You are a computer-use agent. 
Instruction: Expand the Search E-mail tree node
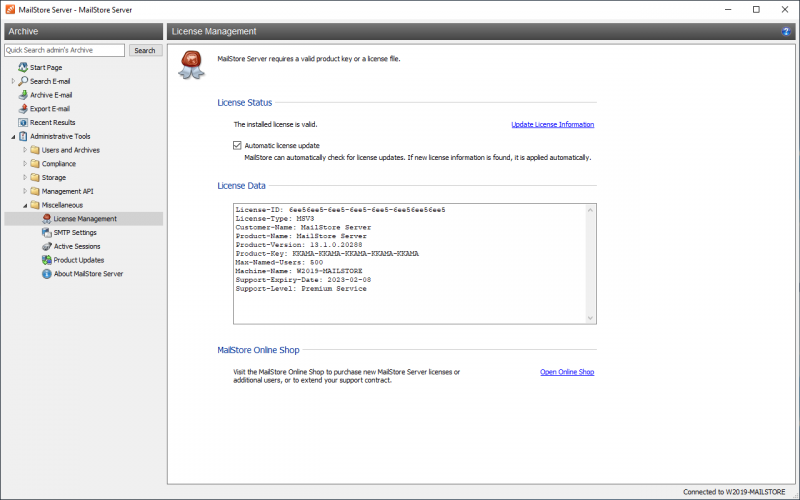[x=13, y=81]
